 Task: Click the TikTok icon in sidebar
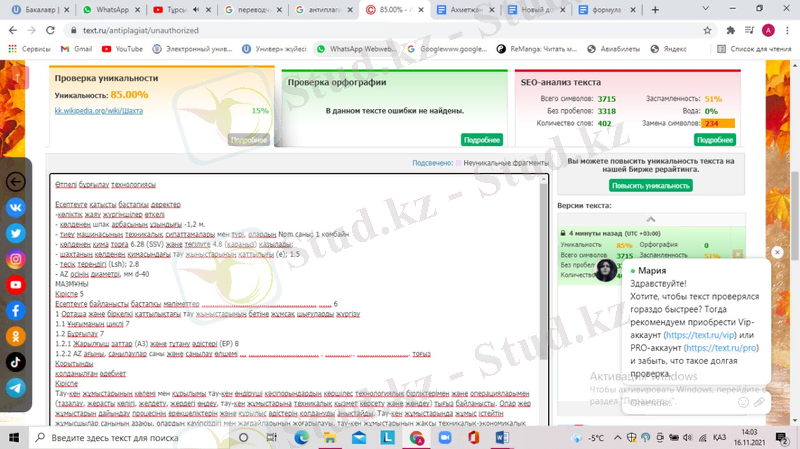16,362
